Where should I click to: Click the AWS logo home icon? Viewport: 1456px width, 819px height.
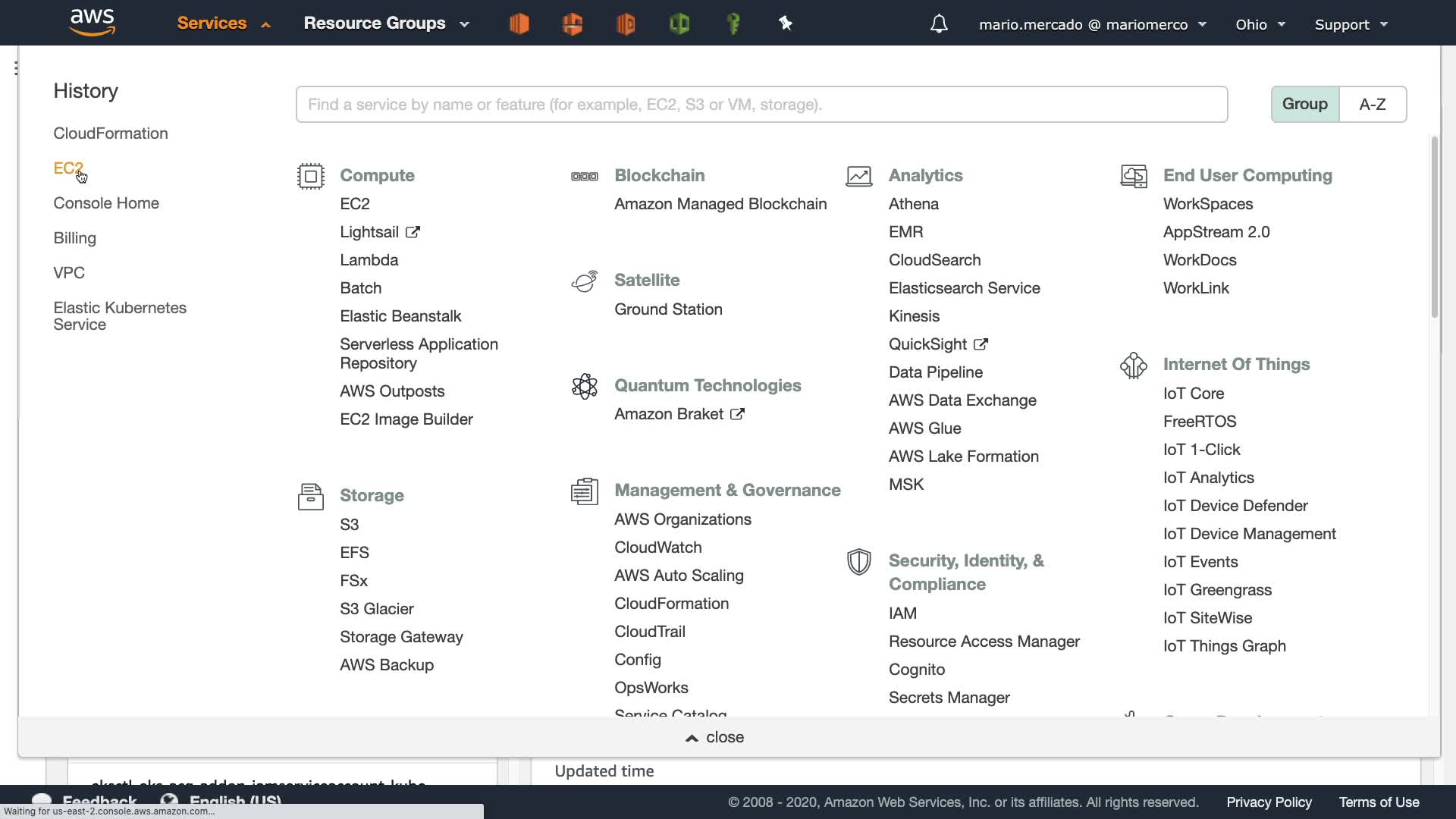92,22
